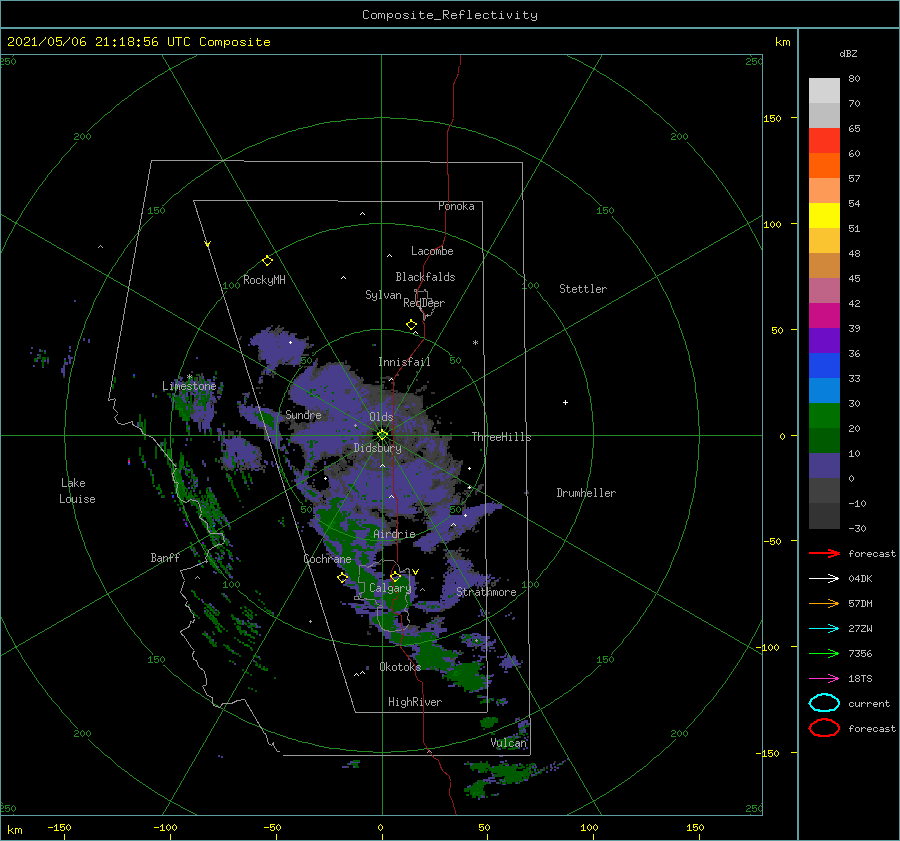This screenshot has width=900, height=841.
Task: Click the ThreeHills town label
Action: point(502,437)
